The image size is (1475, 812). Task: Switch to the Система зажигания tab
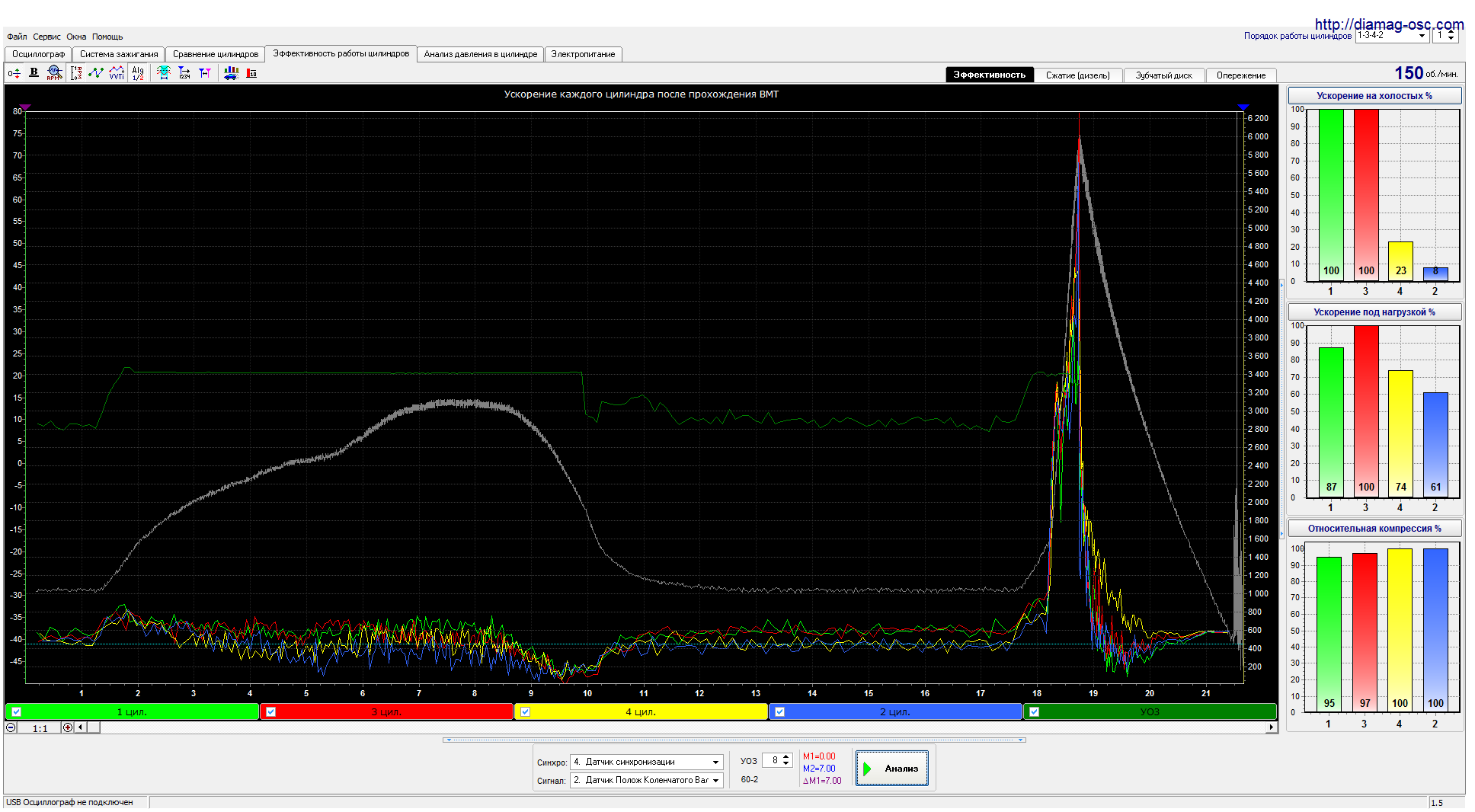(119, 54)
